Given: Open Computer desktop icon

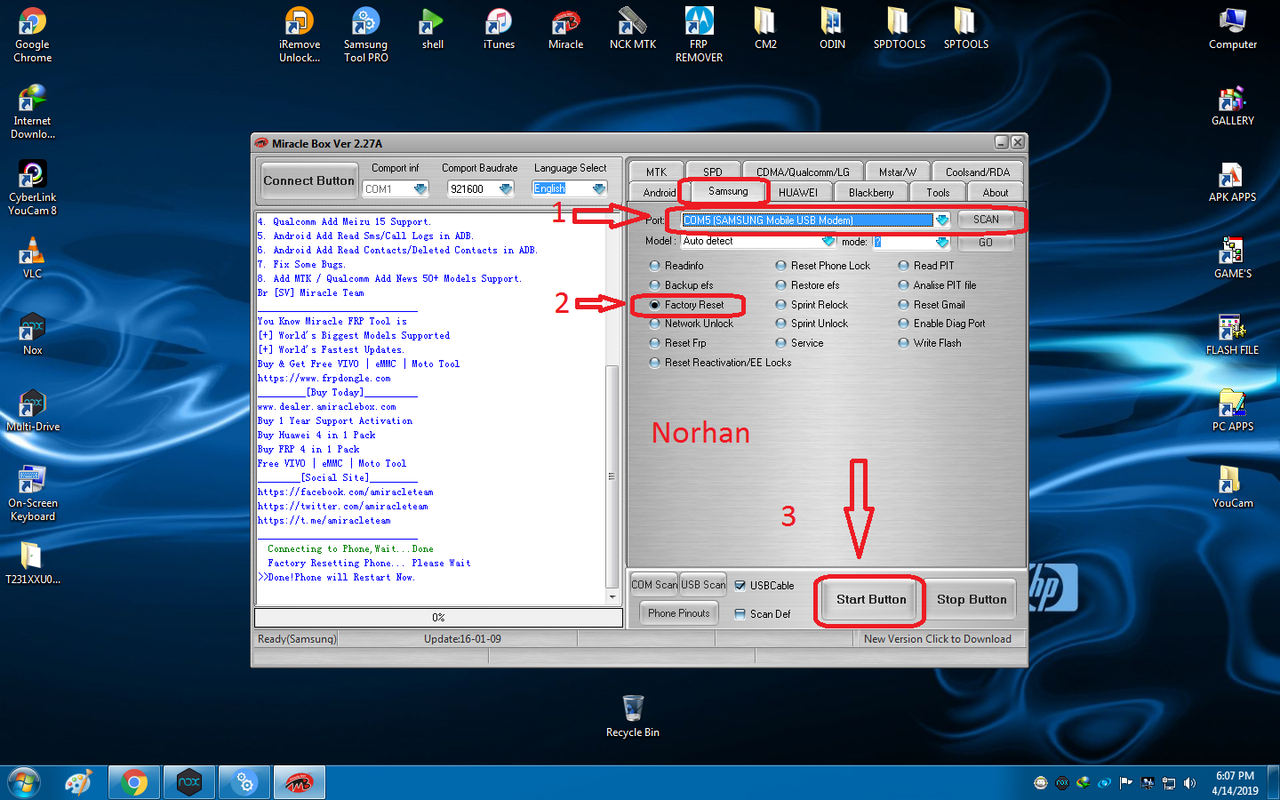Looking at the screenshot, I should 1233,29.
